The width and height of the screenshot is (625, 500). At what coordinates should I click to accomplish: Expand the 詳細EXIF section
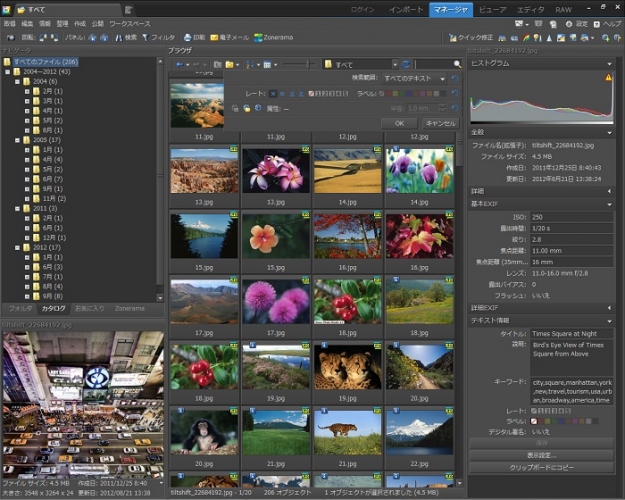click(x=609, y=308)
